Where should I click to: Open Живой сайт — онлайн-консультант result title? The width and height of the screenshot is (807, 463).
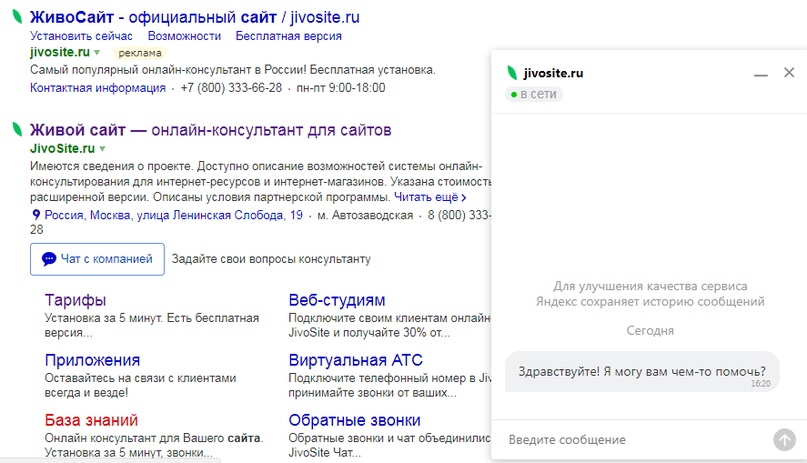210,130
